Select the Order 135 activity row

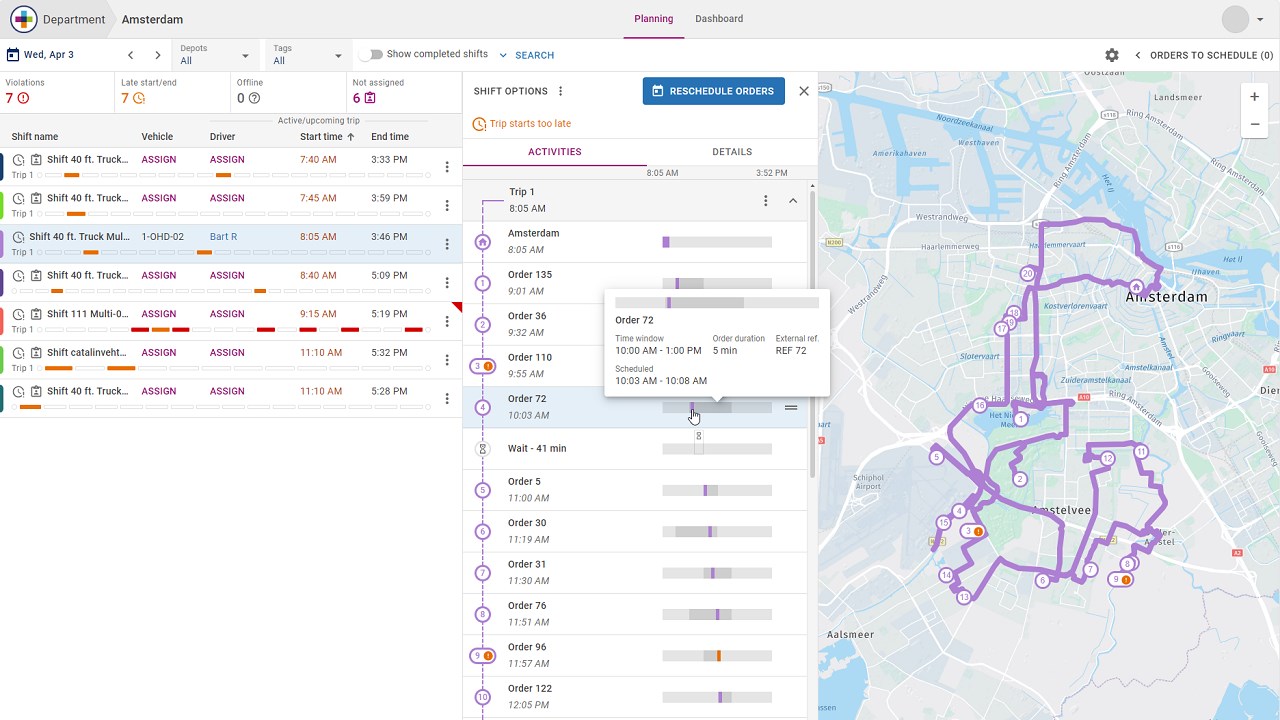pyautogui.click(x=635, y=283)
